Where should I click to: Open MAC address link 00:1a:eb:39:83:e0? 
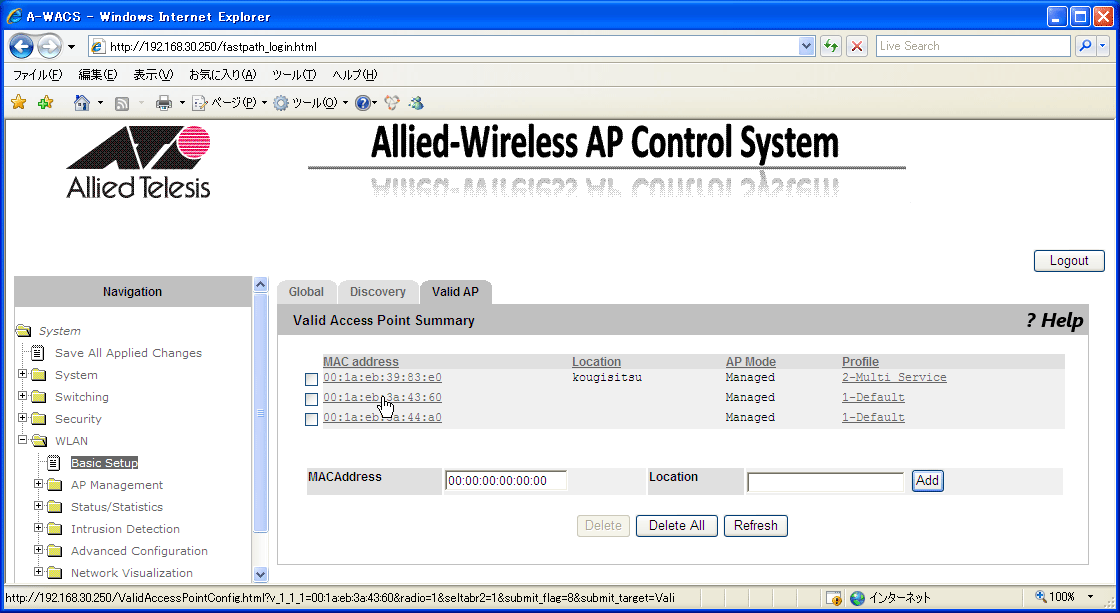[382, 377]
